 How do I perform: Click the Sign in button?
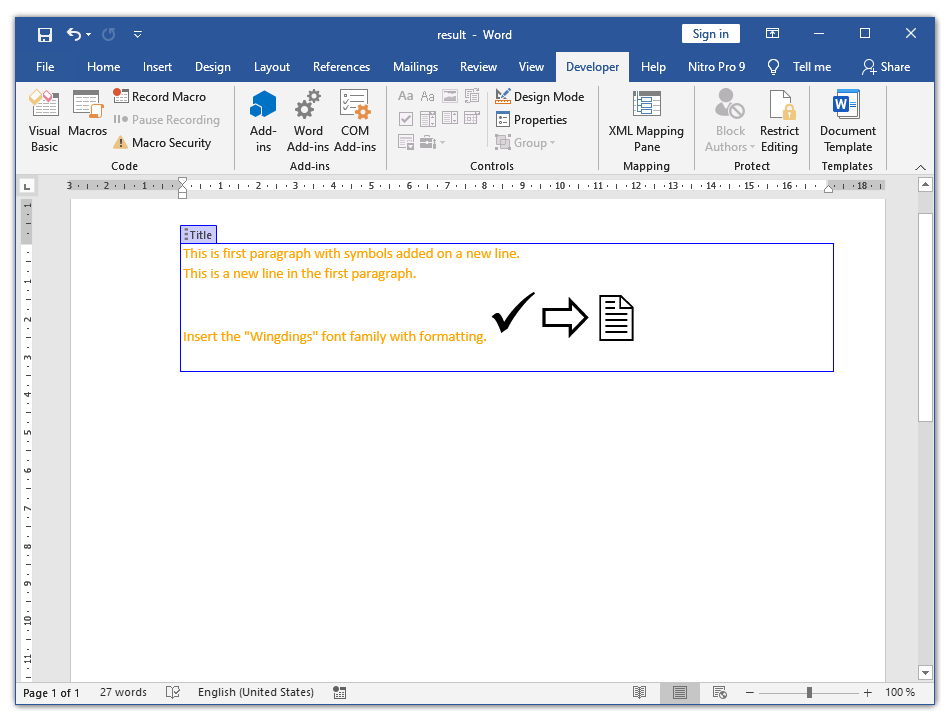pyautogui.click(x=710, y=33)
